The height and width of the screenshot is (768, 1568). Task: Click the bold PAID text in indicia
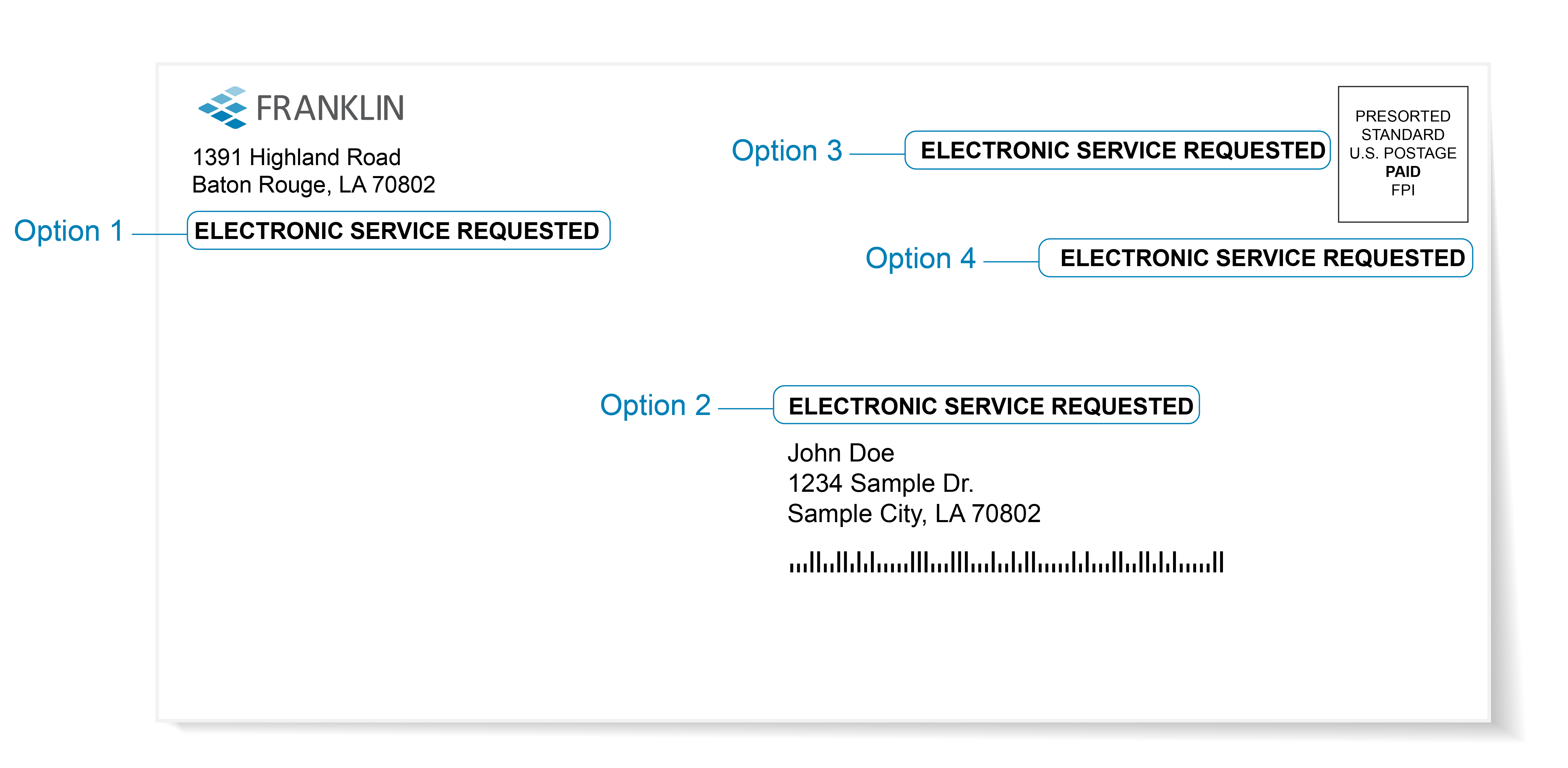[1402, 172]
